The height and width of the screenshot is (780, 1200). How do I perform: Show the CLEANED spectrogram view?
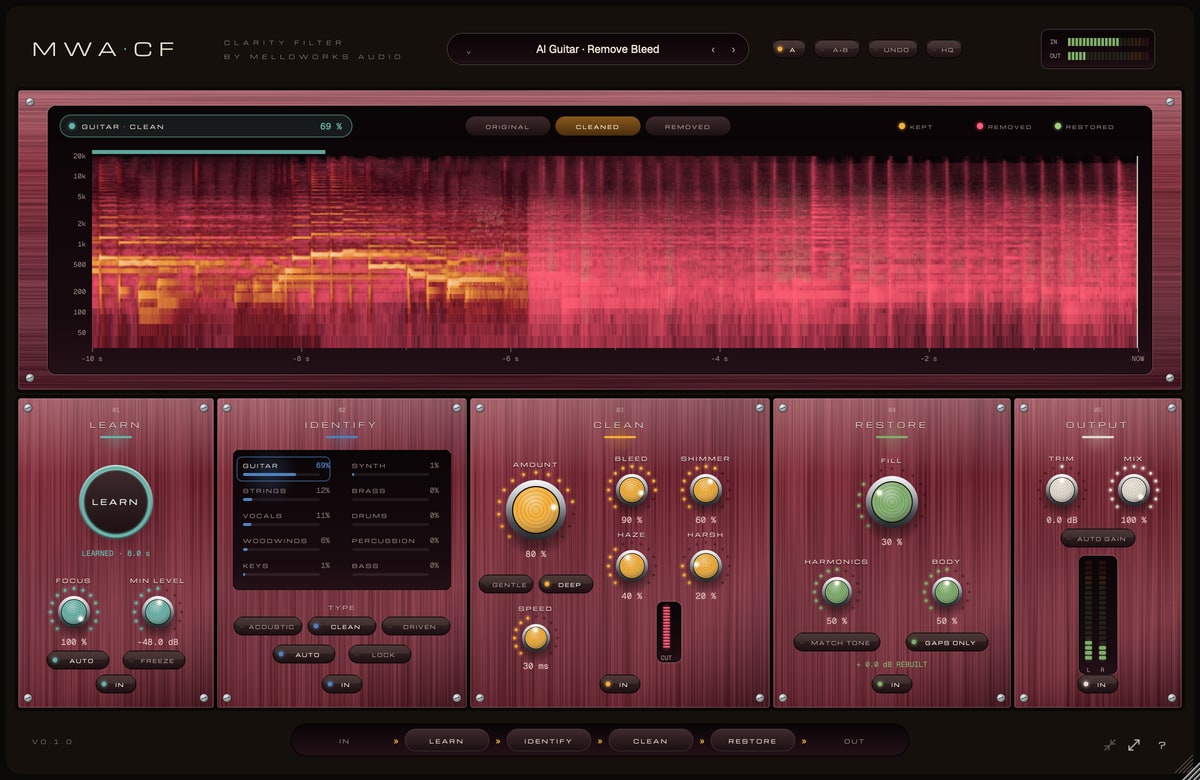coord(598,127)
